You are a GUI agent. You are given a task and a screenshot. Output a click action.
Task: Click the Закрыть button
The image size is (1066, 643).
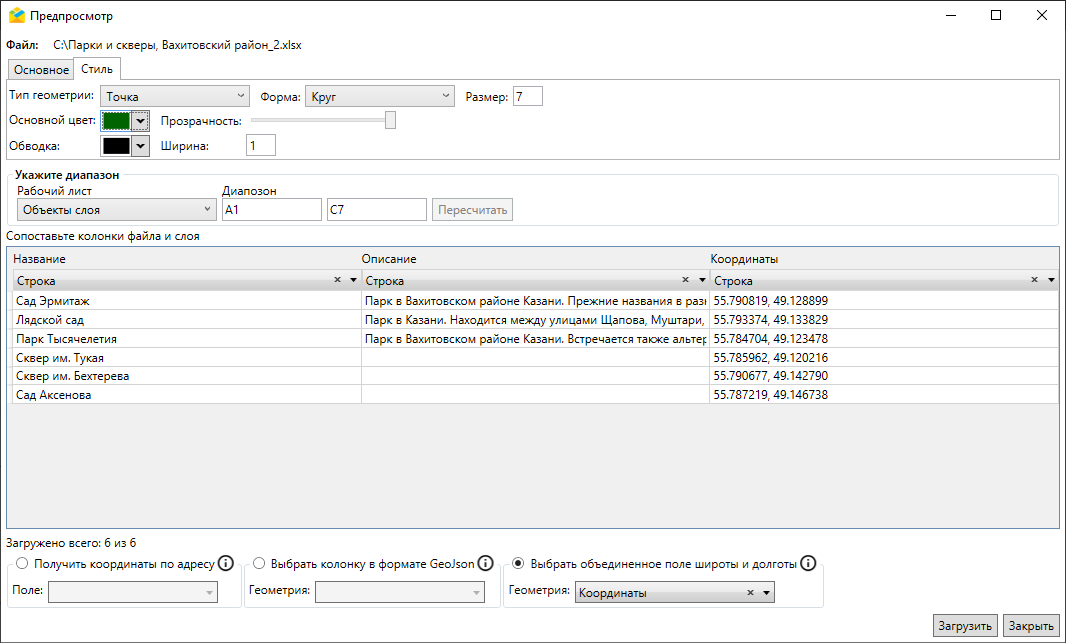[x=1030, y=626]
